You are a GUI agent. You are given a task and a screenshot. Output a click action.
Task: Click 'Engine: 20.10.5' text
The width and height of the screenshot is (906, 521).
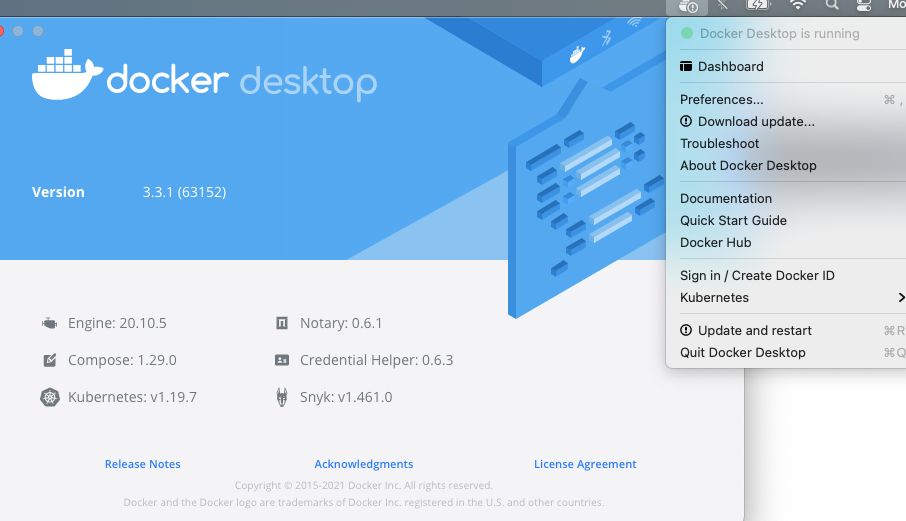click(x=117, y=323)
